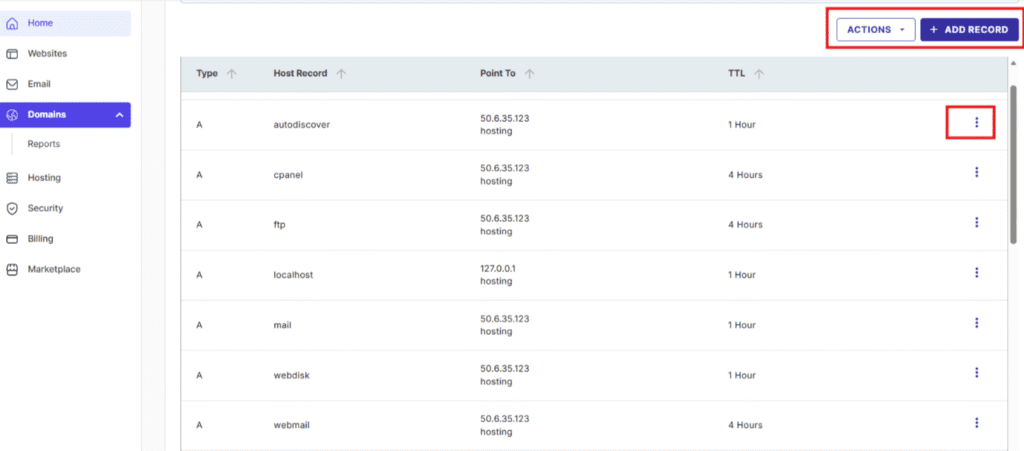Click the Hosting server icon
The height and width of the screenshot is (451, 1024).
pyautogui.click(x=13, y=178)
